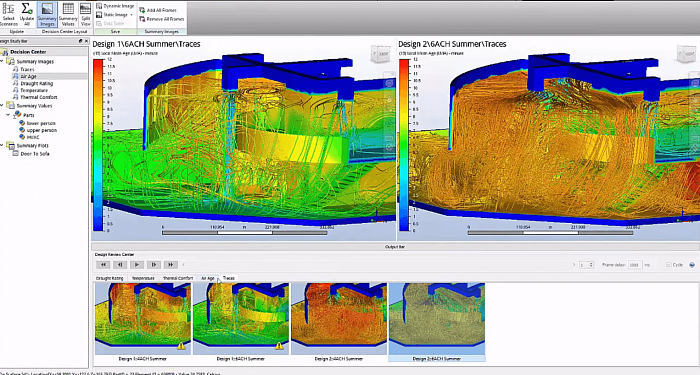The image size is (700, 375).
Task: Click Remove All Frames
Action: (161, 19)
